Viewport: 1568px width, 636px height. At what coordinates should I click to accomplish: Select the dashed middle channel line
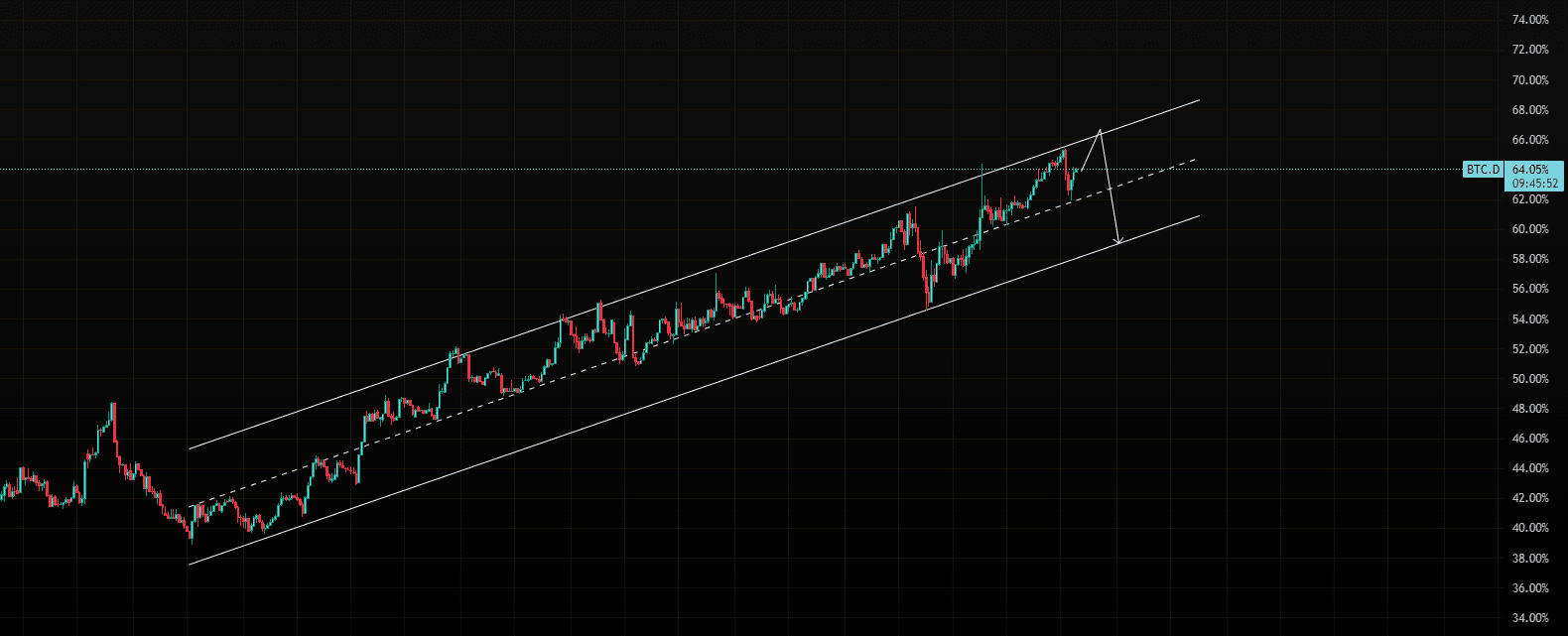(695, 332)
